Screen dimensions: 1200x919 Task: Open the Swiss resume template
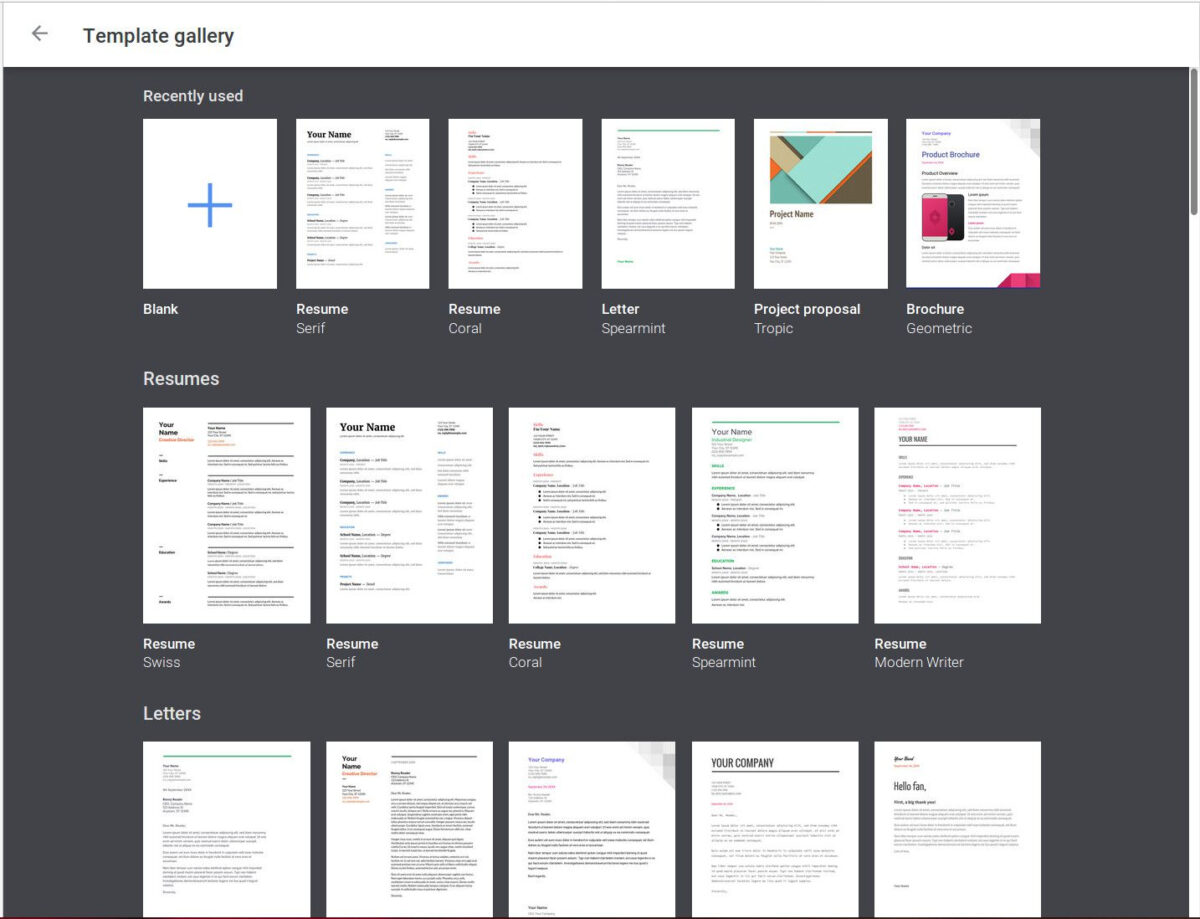point(226,513)
